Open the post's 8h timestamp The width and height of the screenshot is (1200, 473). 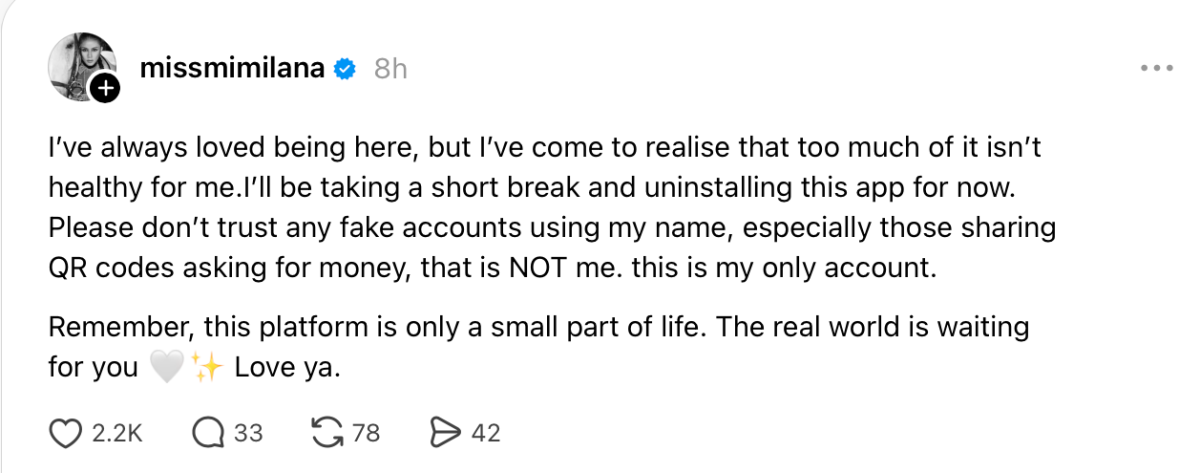click(391, 69)
